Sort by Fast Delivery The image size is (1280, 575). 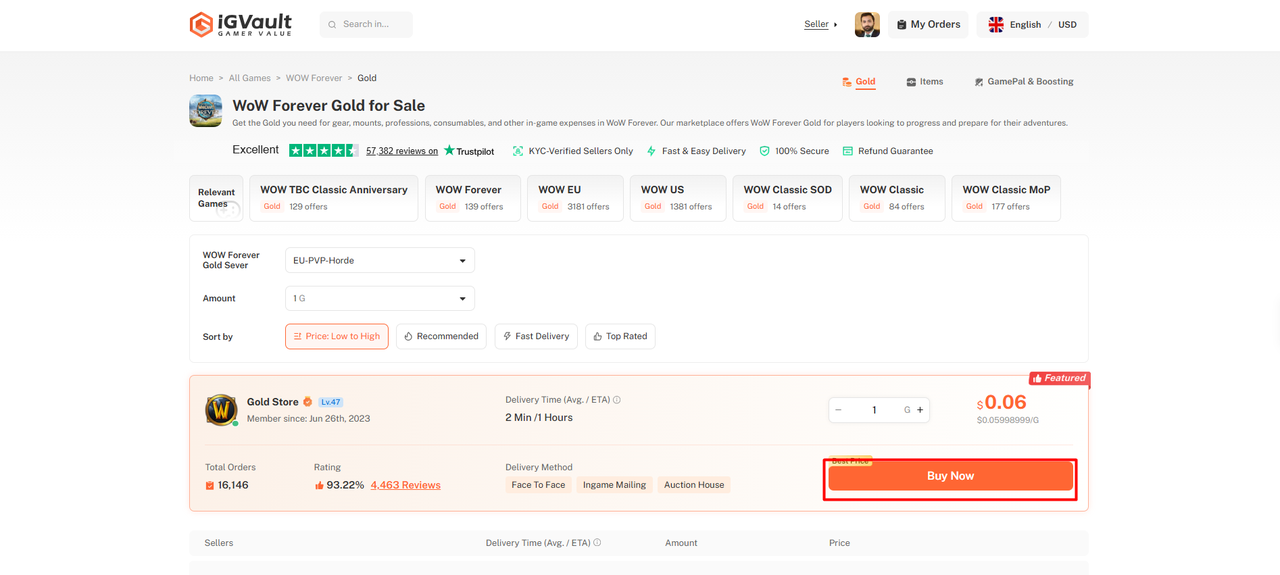(536, 336)
